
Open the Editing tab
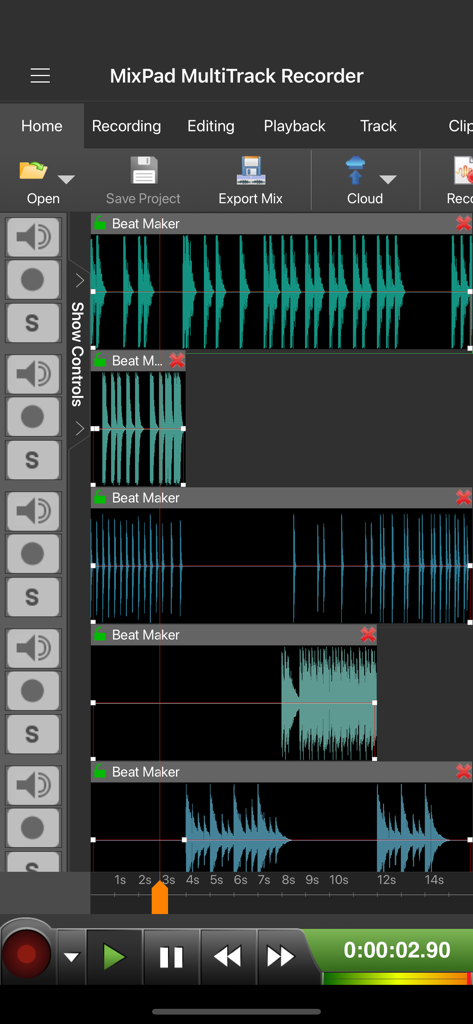[210, 126]
